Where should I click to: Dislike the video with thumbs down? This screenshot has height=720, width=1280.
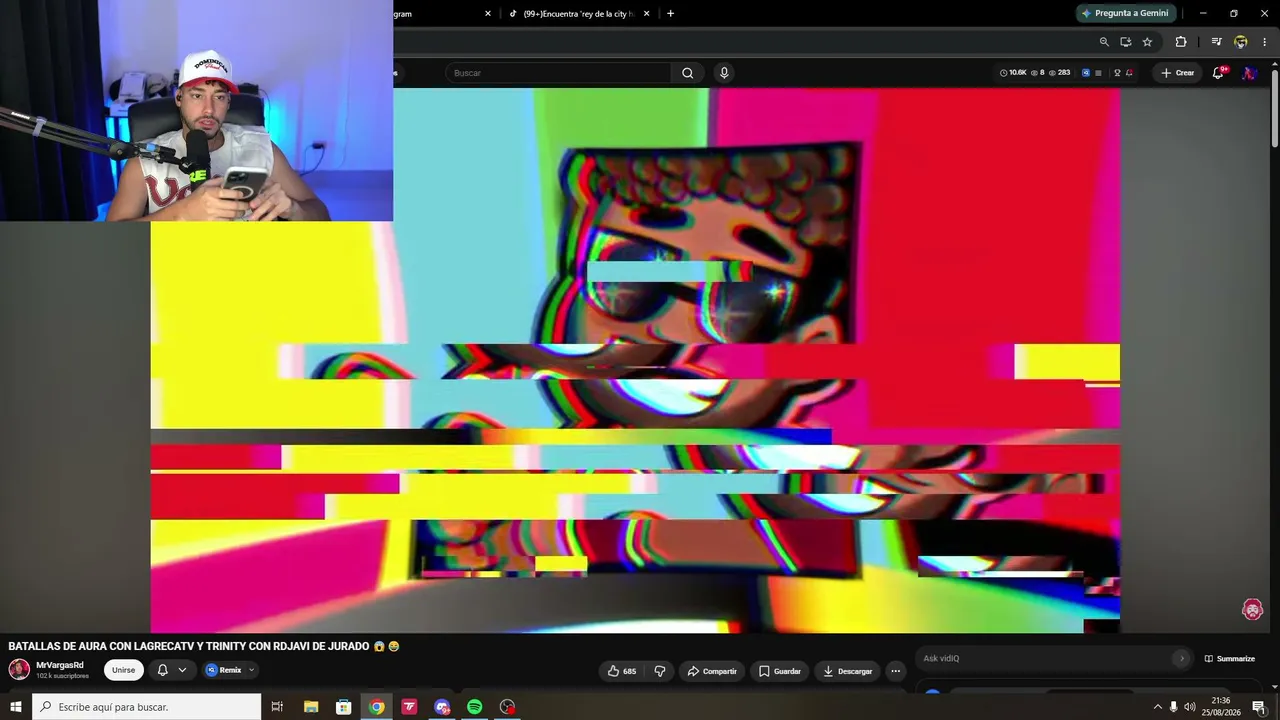(x=659, y=671)
